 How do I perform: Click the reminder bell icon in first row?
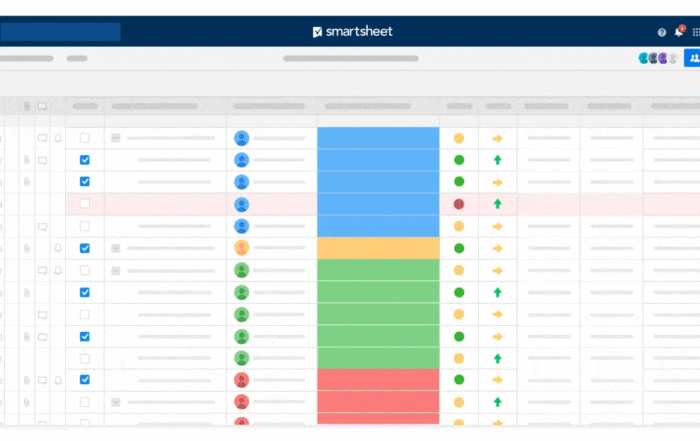(x=58, y=138)
